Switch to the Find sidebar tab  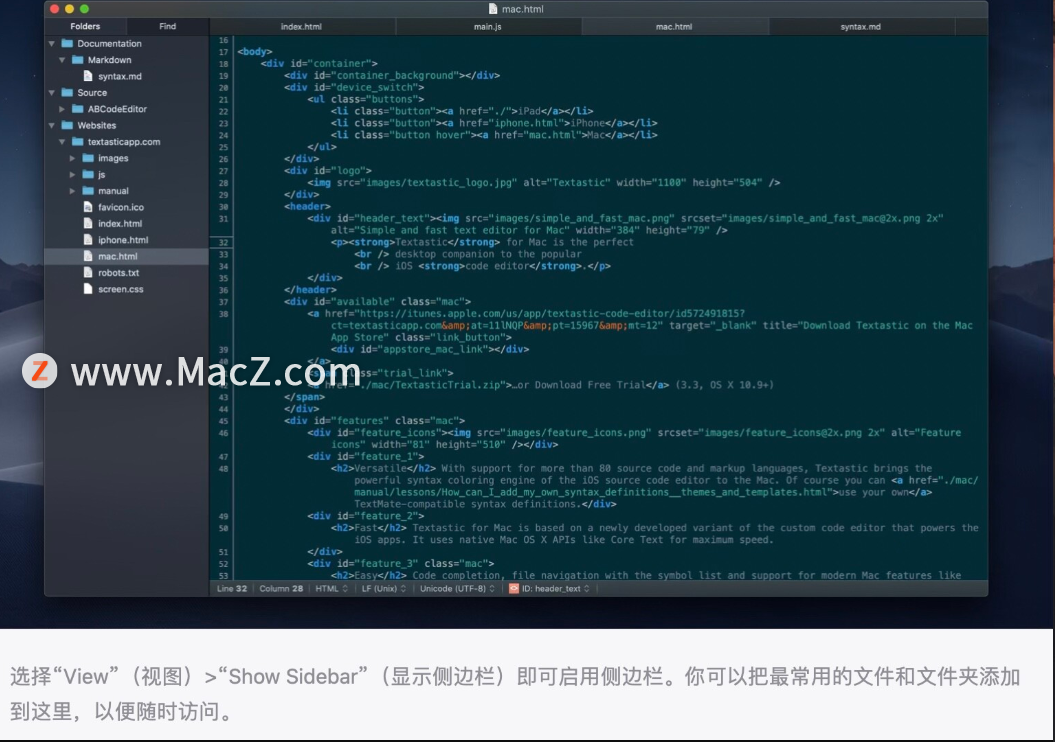(x=168, y=26)
